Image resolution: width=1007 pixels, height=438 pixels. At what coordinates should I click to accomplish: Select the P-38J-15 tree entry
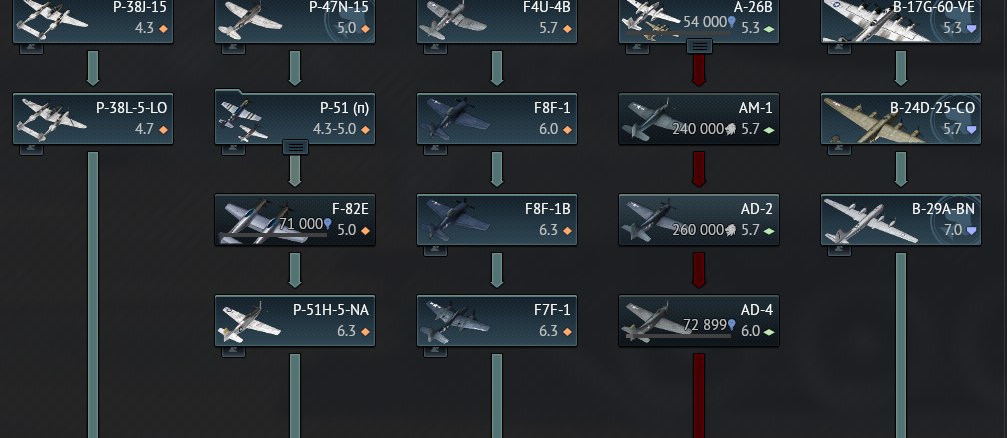pos(93,21)
